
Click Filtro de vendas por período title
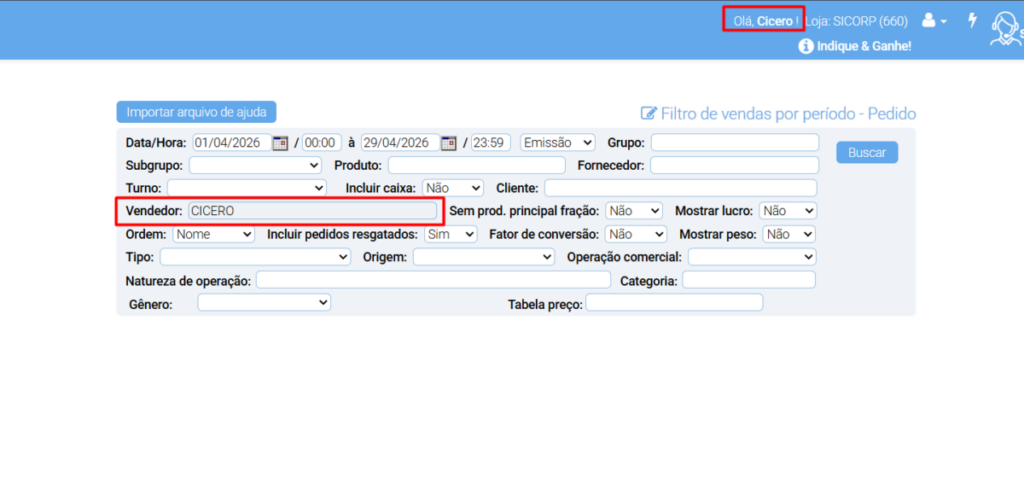(x=789, y=114)
